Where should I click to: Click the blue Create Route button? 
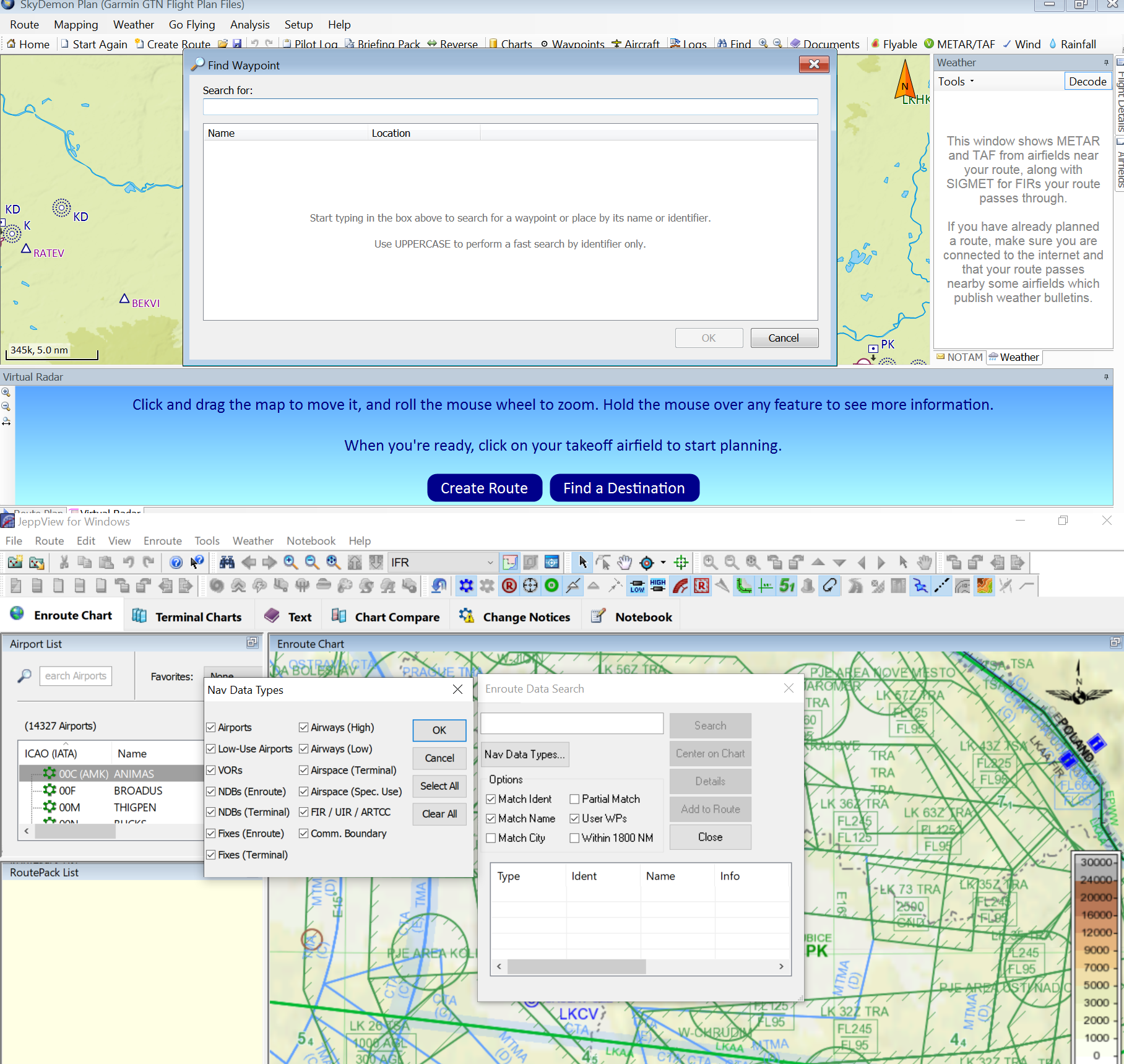(x=485, y=488)
